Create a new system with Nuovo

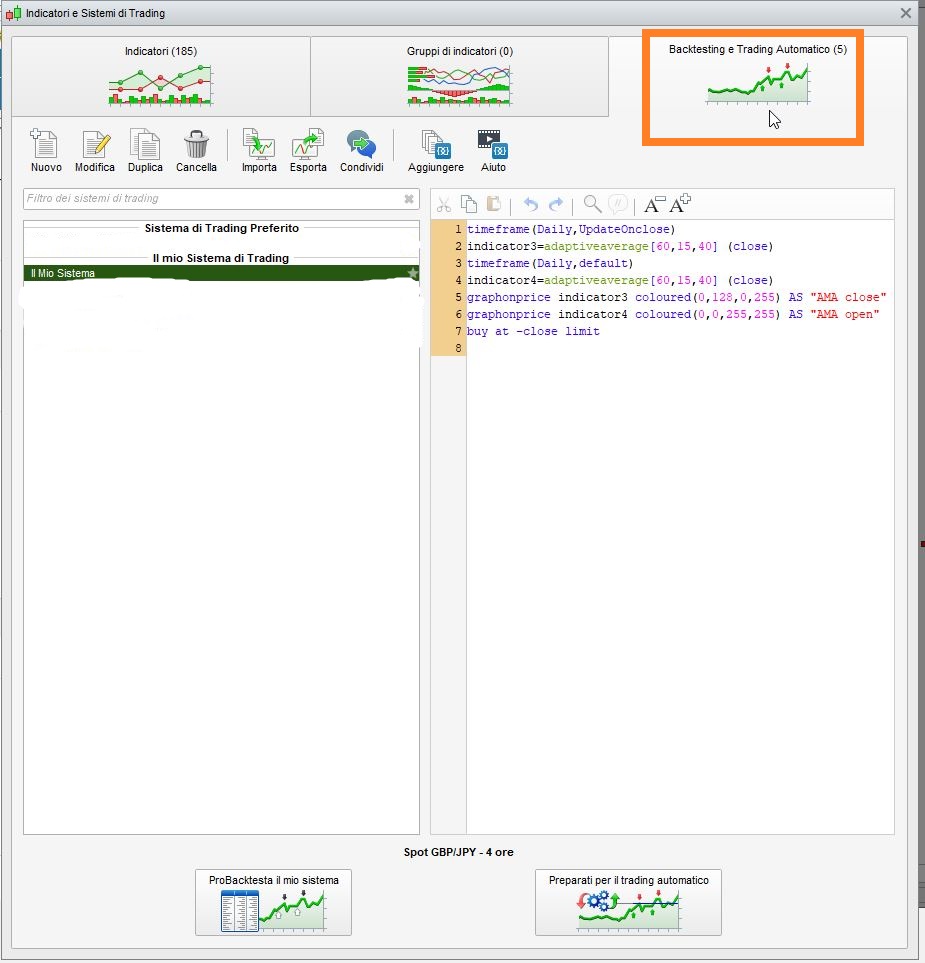coord(45,150)
